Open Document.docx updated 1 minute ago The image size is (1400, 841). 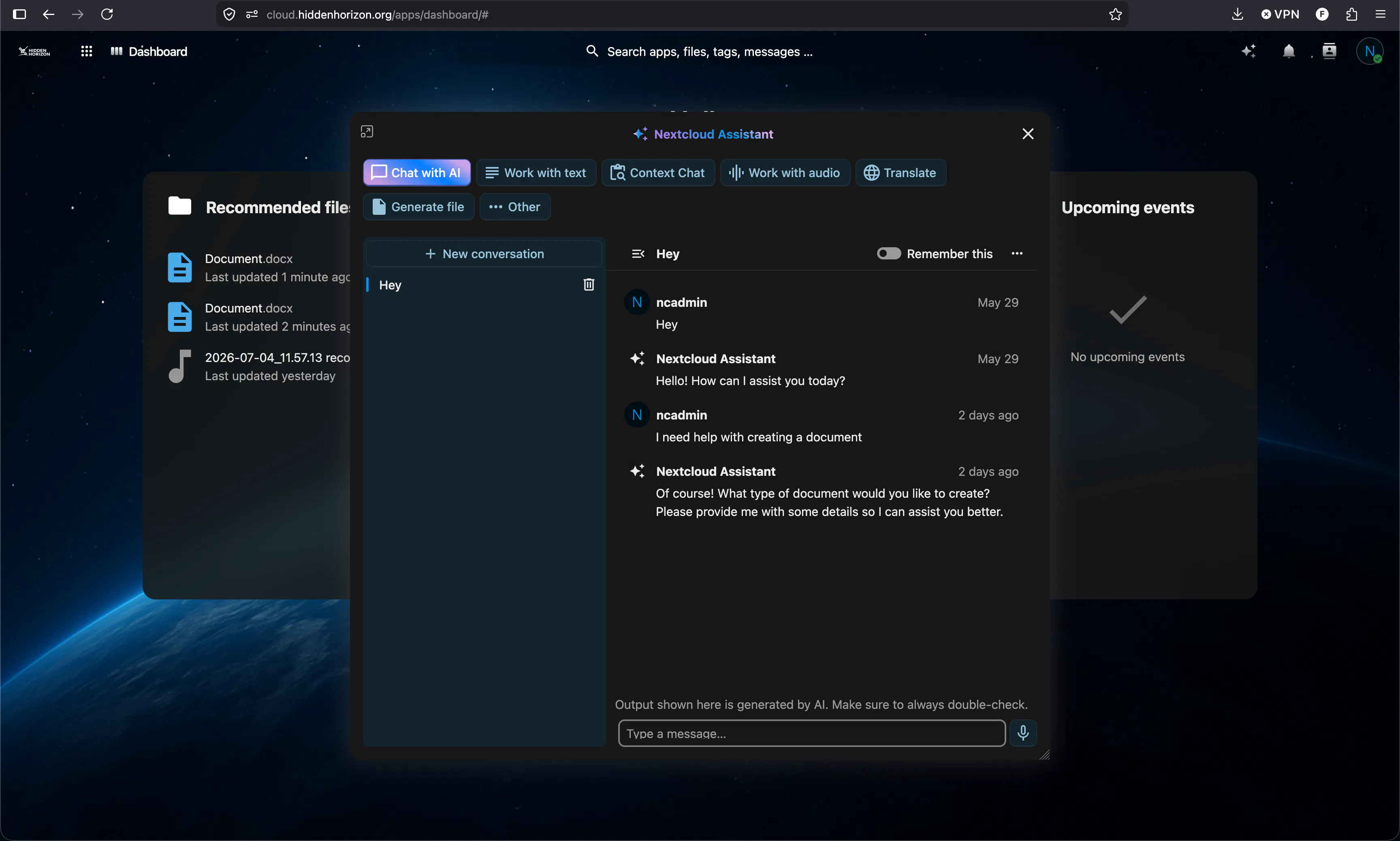tap(258, 267)
